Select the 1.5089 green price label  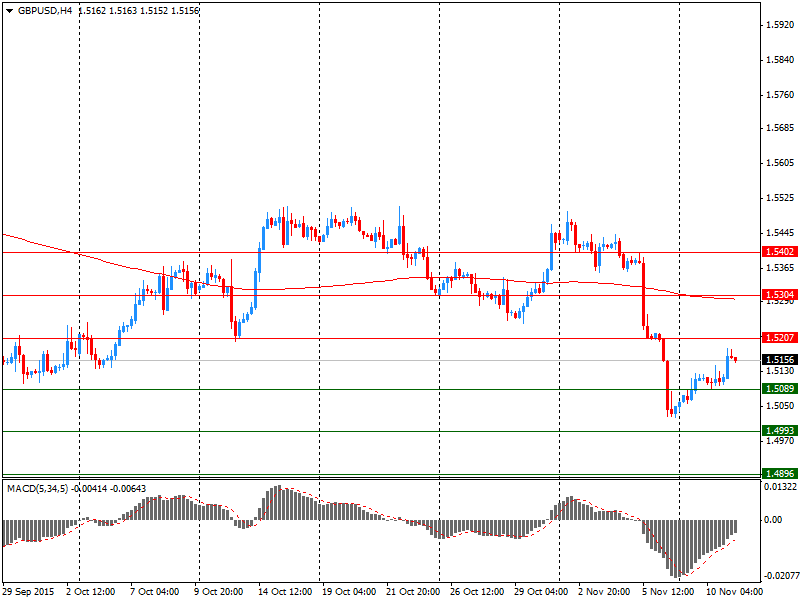780,389
